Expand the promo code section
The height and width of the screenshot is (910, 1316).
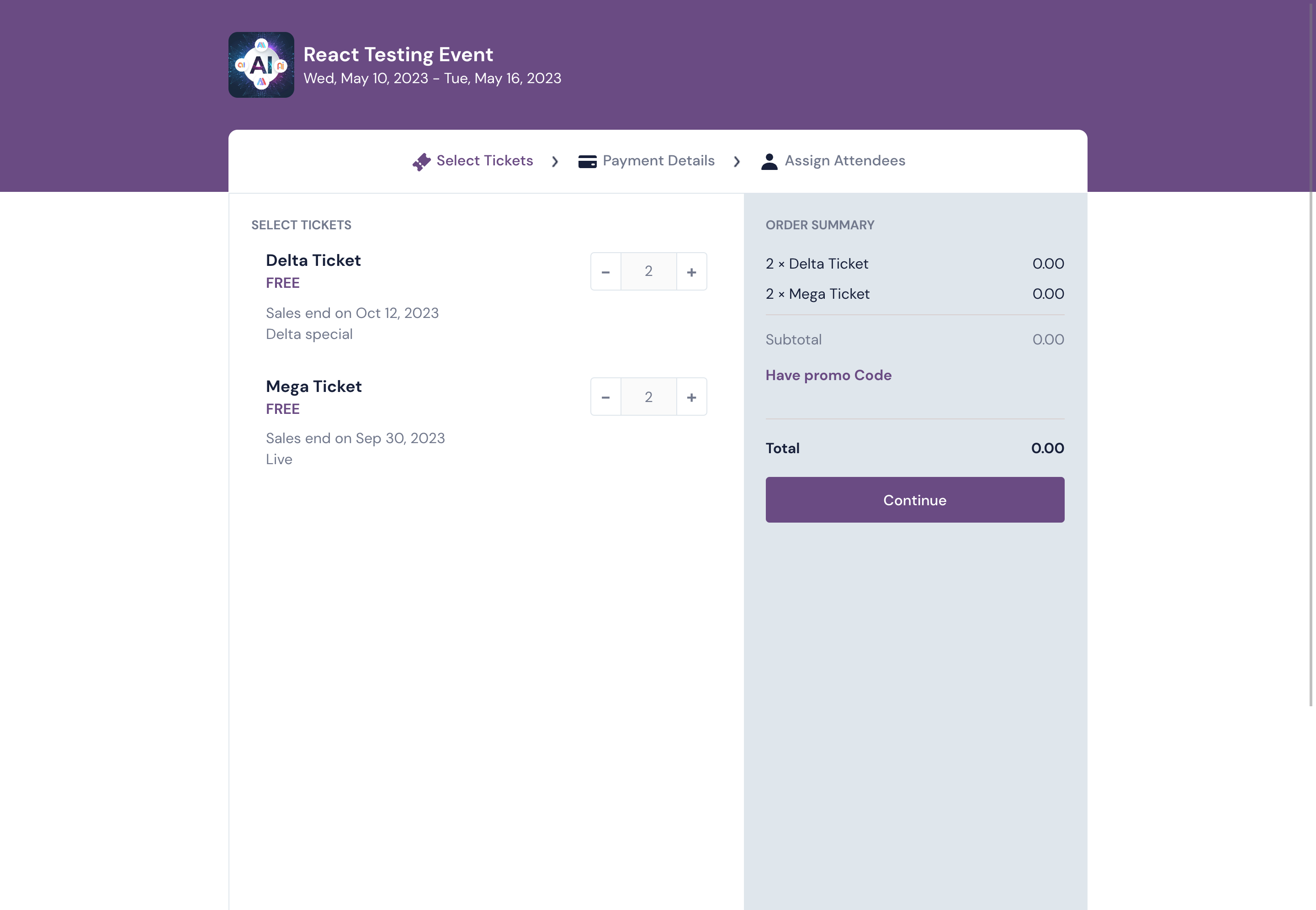coord(828,374)
